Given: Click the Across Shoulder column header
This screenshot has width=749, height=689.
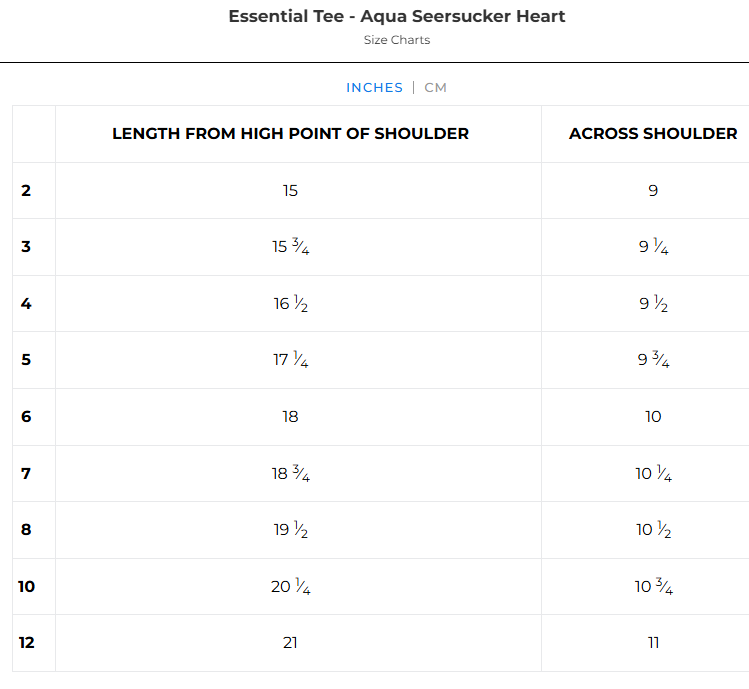Looking at the screenshot, I should [x=653, y=134].
